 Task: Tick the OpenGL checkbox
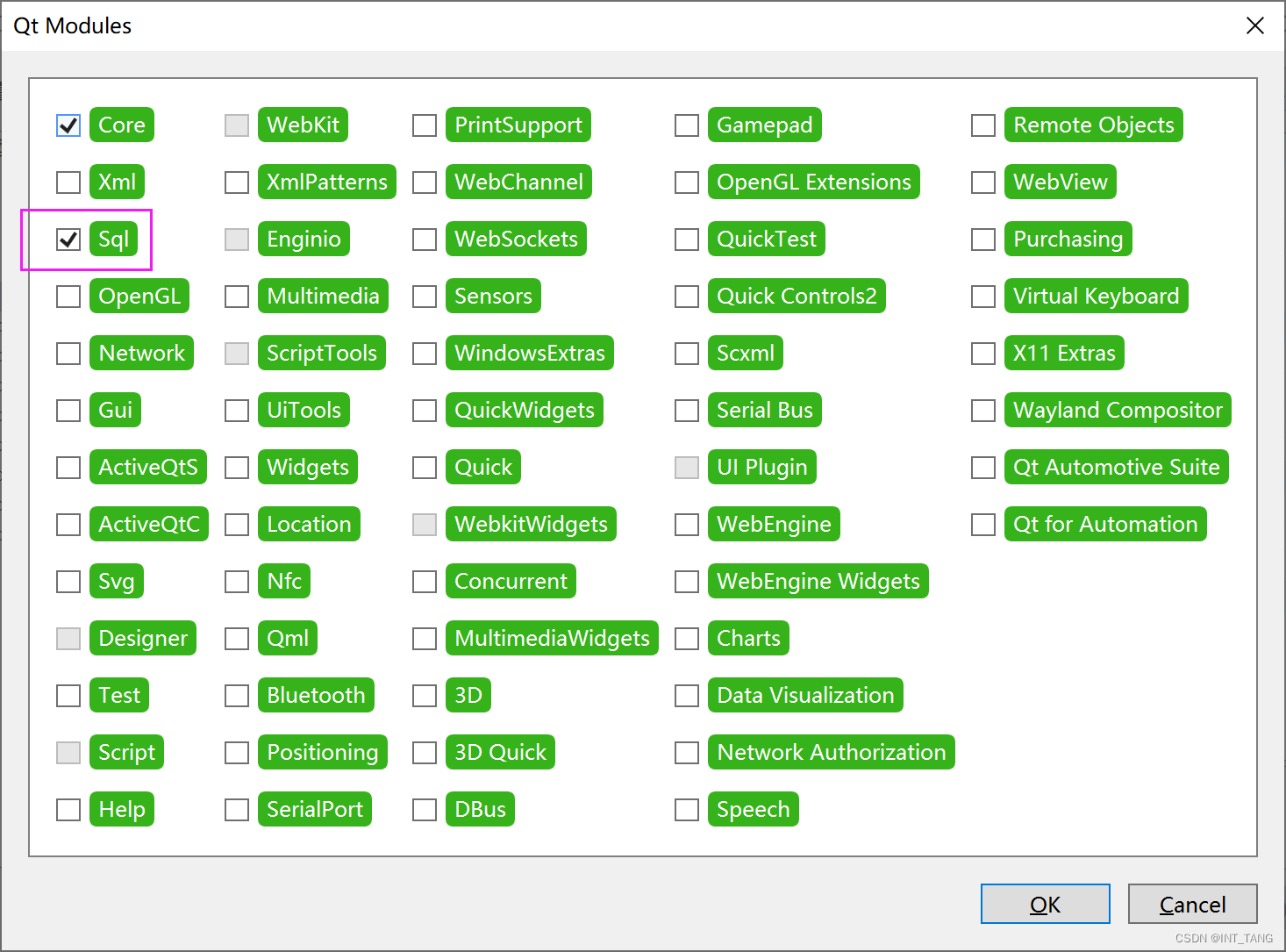[68, 297]
